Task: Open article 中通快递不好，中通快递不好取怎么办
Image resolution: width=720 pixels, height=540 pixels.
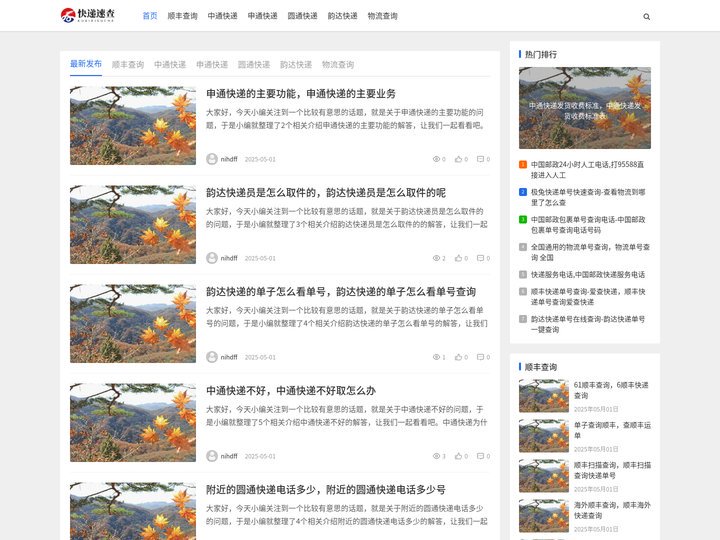Action: coord(291,391)
